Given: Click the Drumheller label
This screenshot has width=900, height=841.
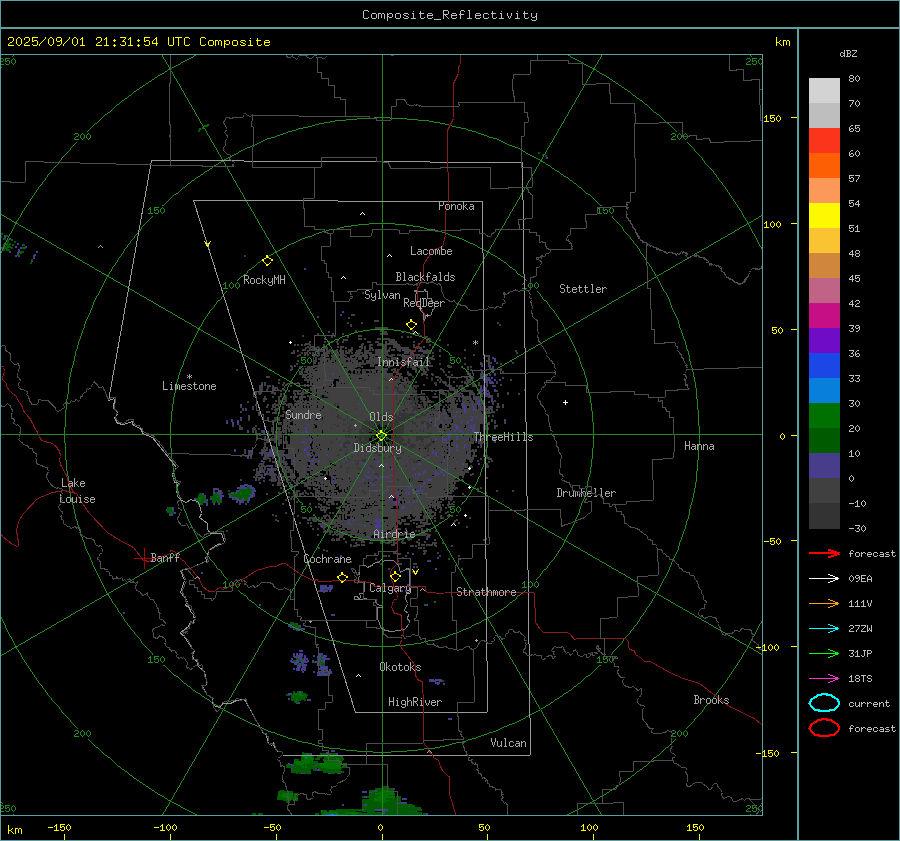Looking at the screenshot, I should click(x=586, y=493).
